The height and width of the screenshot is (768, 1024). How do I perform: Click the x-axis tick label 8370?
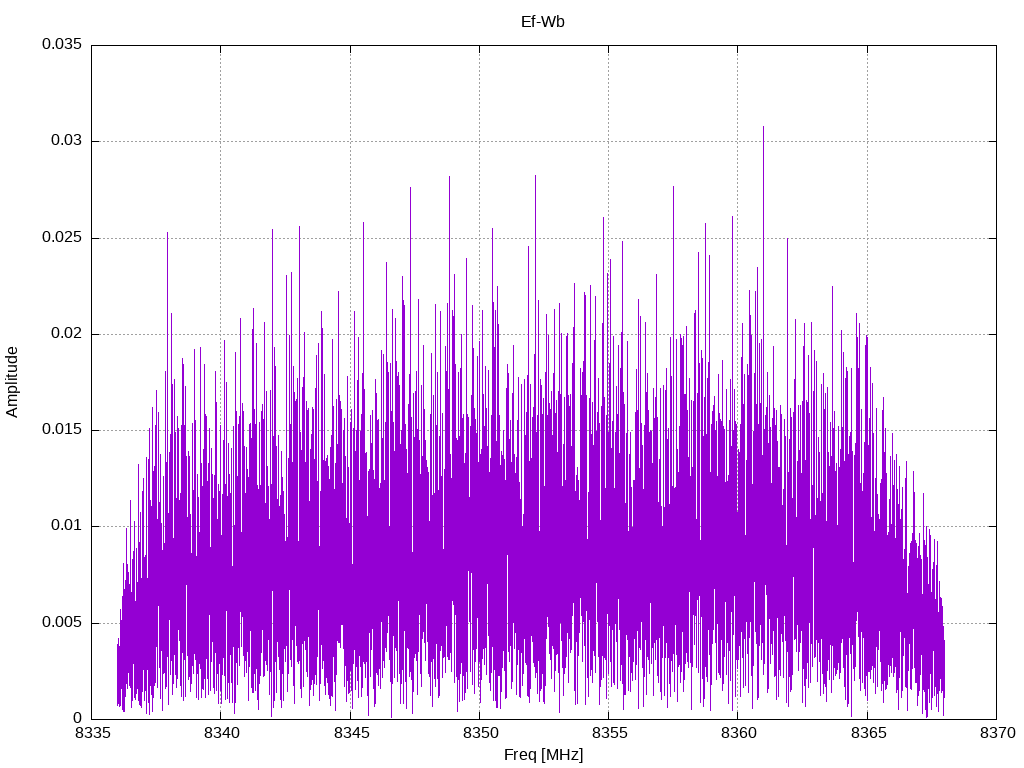point(997,733)
